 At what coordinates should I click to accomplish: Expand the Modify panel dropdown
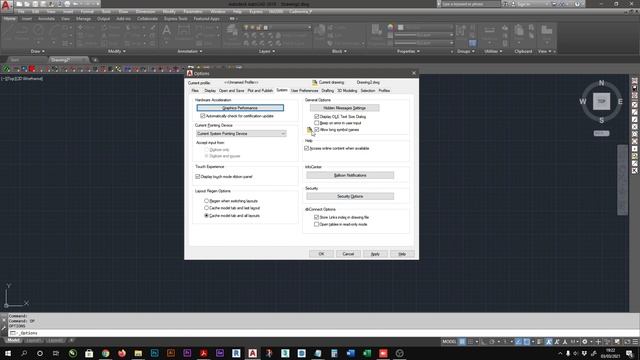pyautogui.click(x=117, y=51)
